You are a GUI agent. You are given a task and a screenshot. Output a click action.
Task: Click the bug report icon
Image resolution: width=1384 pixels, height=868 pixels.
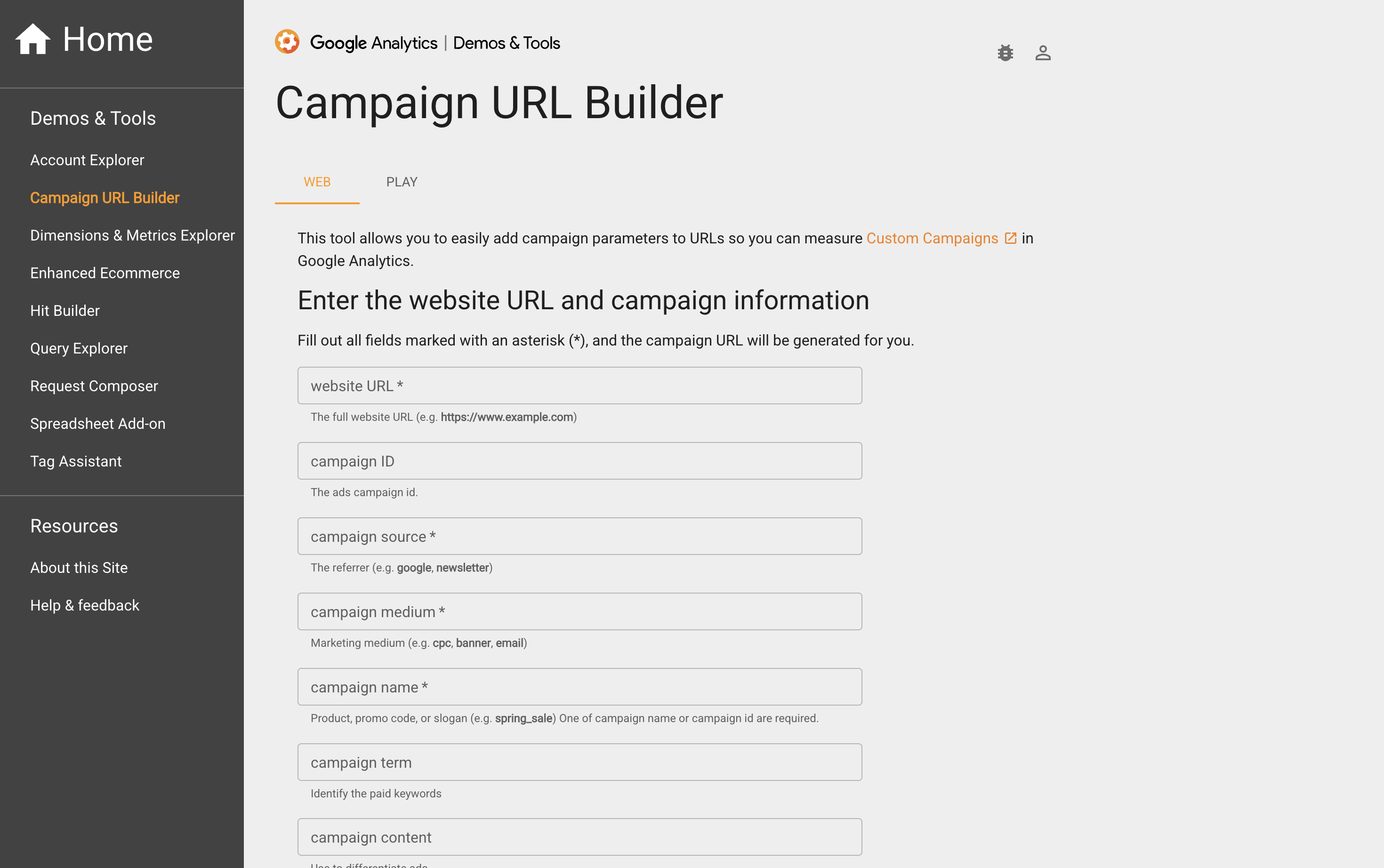tap(1005, 53)
